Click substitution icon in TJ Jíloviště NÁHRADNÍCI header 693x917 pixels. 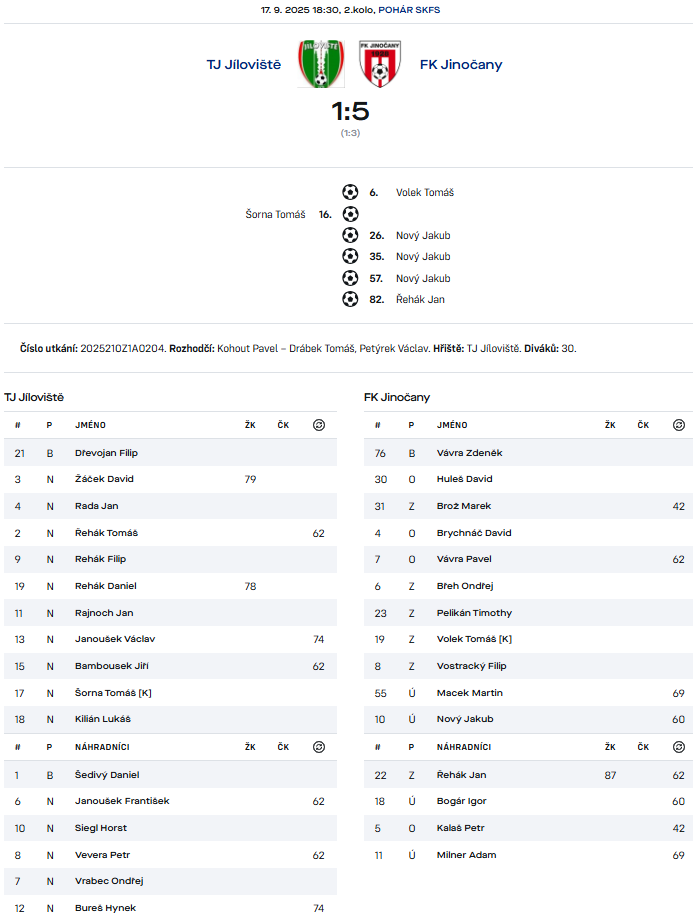coord(319,747)
